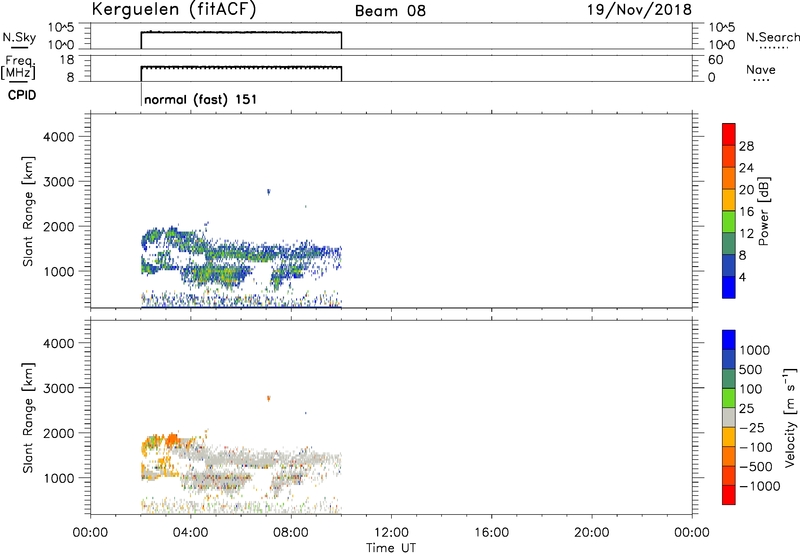Click the 'Freq. [MHz]' axis label
800x554 pixels.
pos(18,68)
